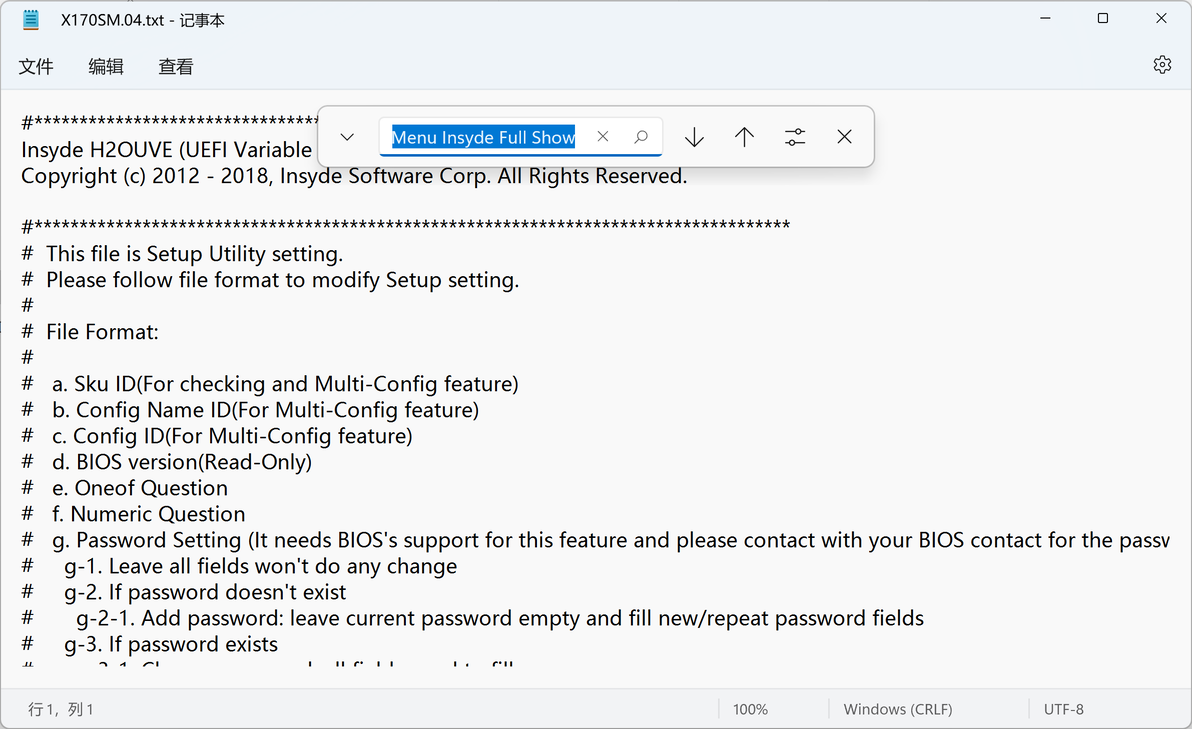Click the find text input field
Image resolution: width=1192 pixels, height=729 pixels.
483,137
